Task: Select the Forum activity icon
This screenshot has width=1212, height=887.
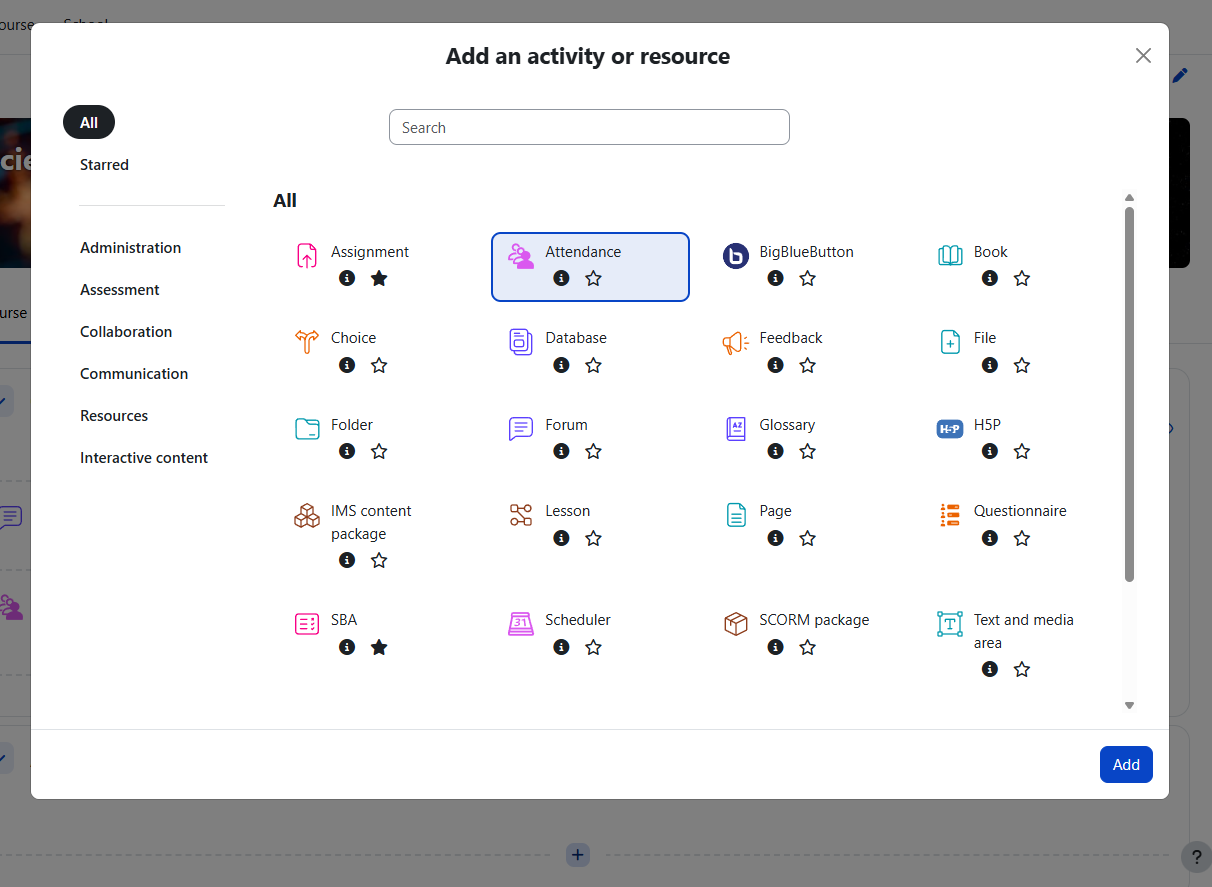Action: tap(521, 429)
